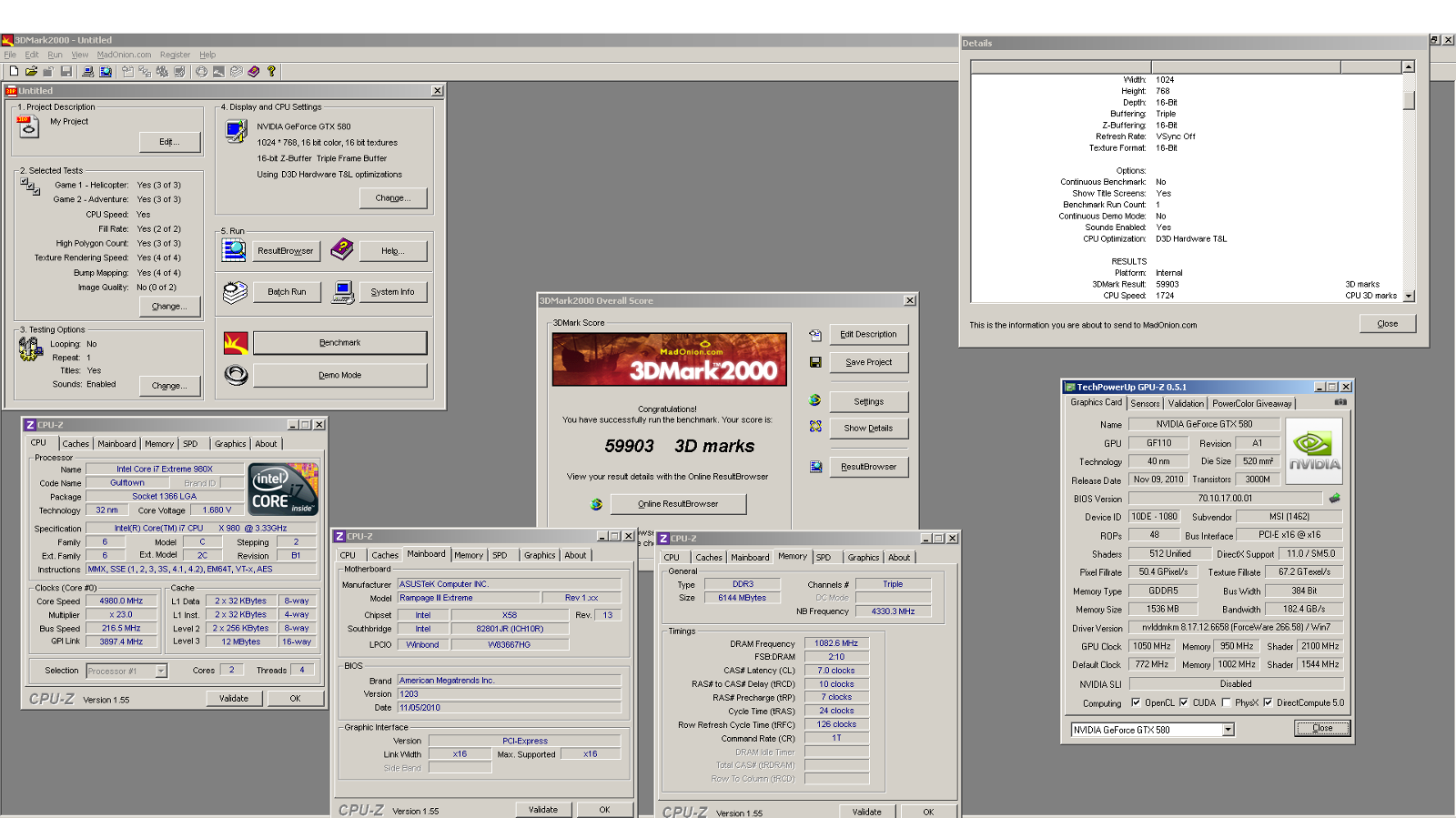The image size is (1456, 818).
Task: Click the testing options gears icon
Action: point(31,349)
